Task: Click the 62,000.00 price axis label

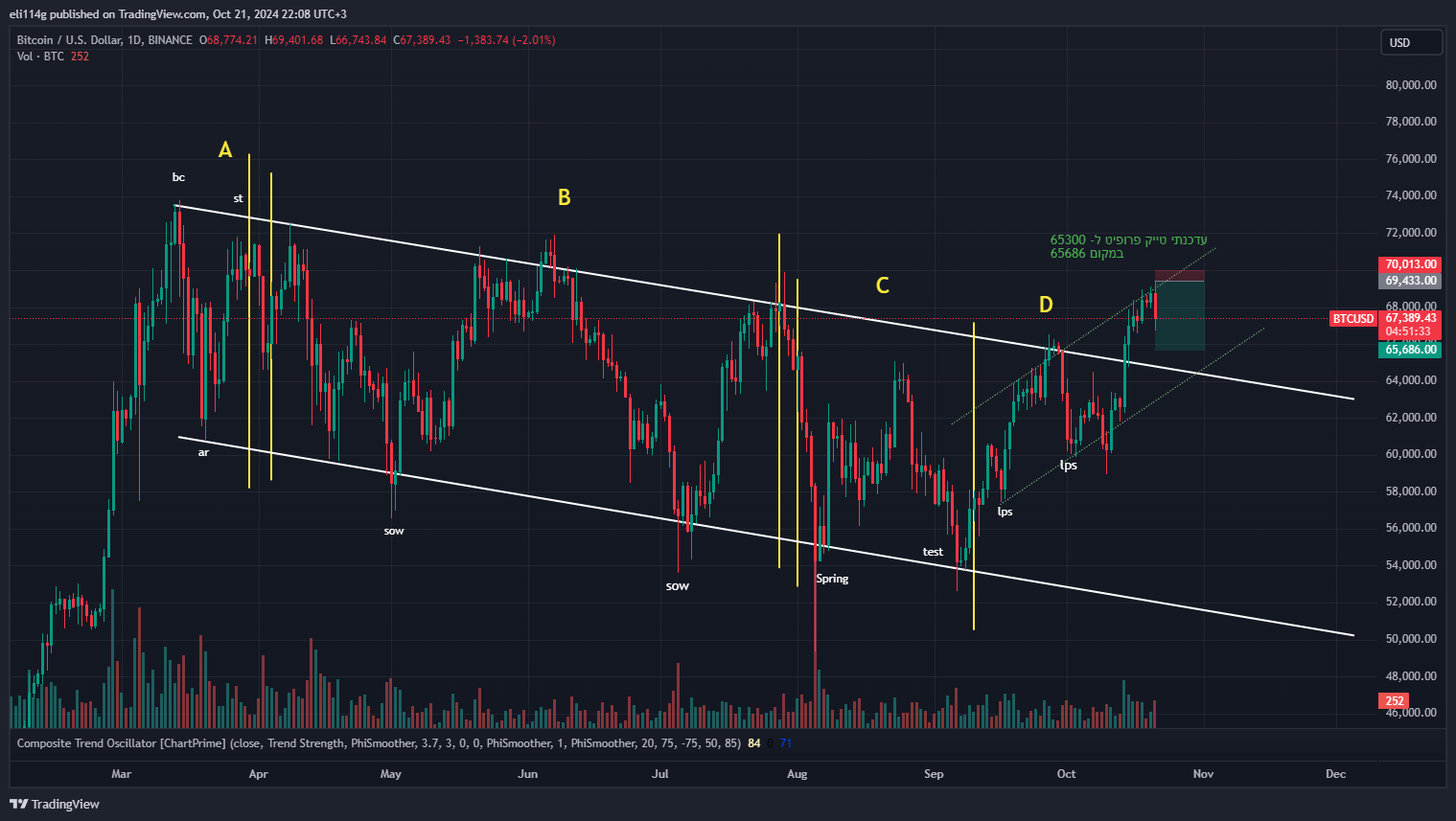Action: pyautogui.click(x=1411, y=418)
